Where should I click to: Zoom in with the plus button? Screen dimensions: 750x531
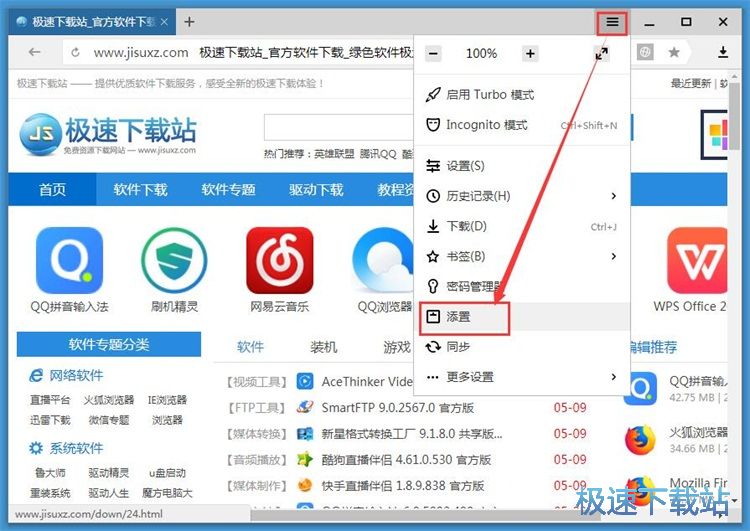(530, 54)
